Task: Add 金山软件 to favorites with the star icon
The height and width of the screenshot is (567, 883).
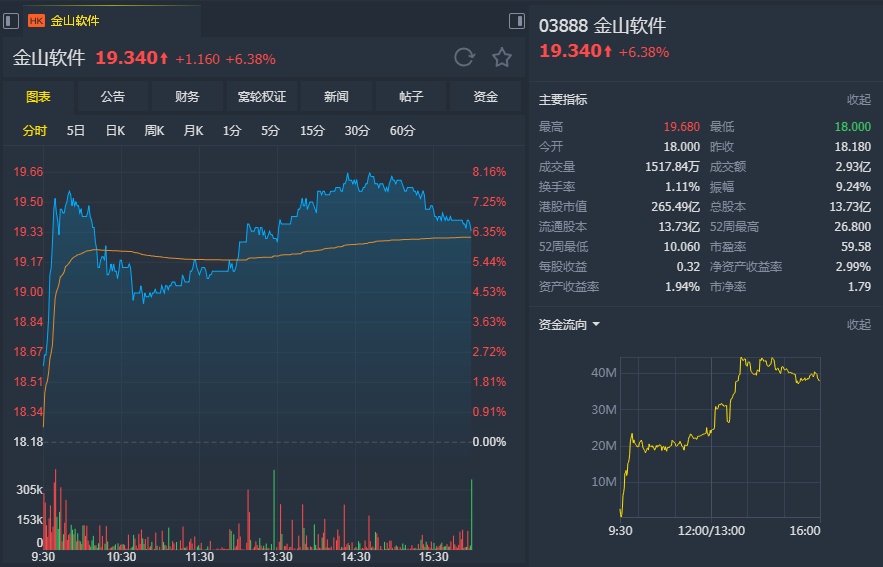Action: tap(502, 57)
